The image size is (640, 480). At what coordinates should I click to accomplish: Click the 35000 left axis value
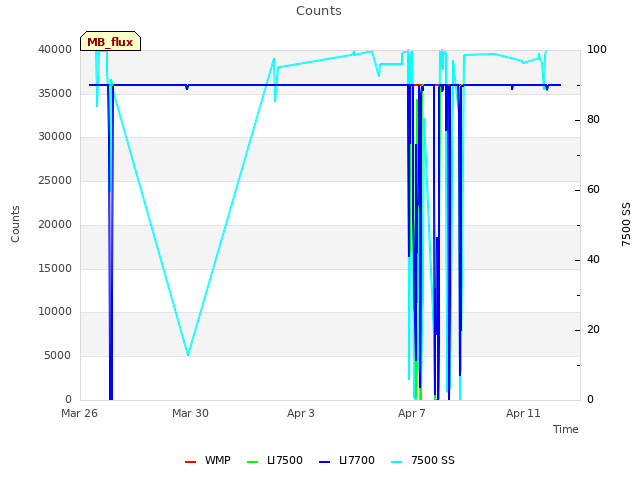coord(55,93)
